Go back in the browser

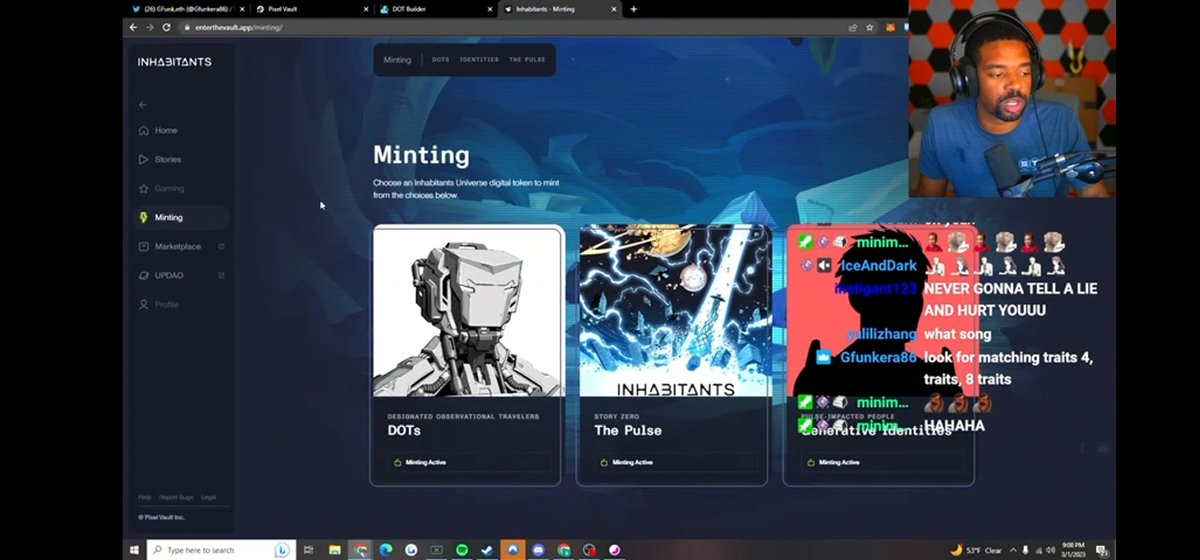point(134,27)
